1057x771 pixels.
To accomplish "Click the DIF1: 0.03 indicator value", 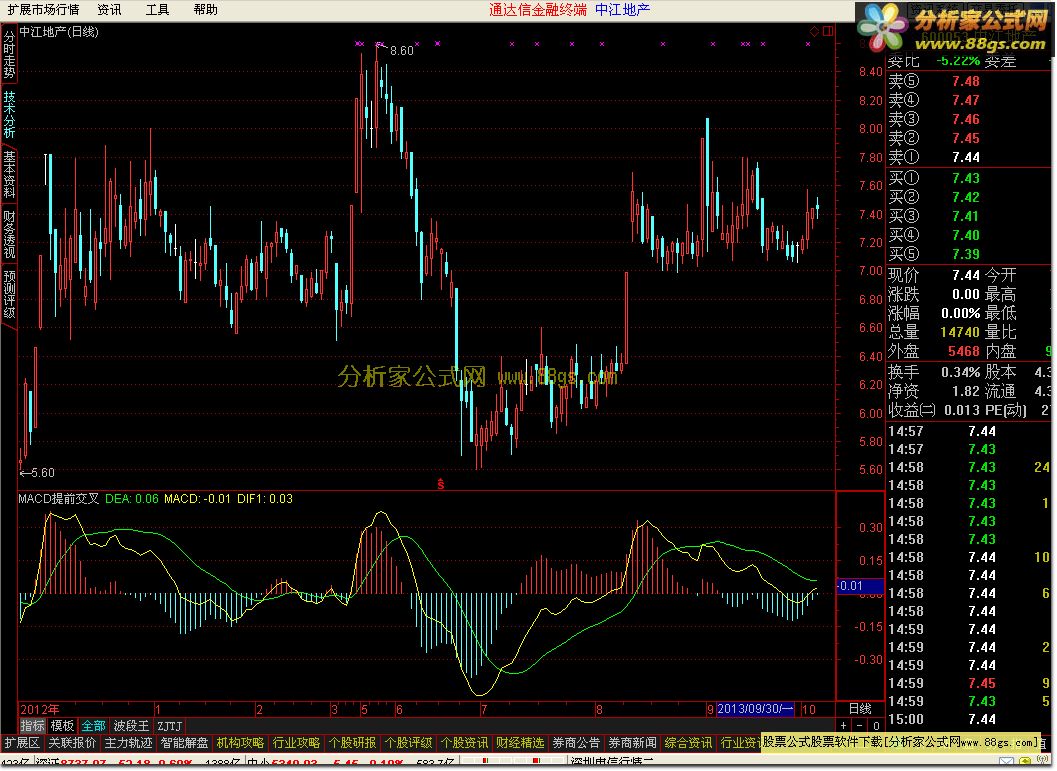I will click(265, 499).
